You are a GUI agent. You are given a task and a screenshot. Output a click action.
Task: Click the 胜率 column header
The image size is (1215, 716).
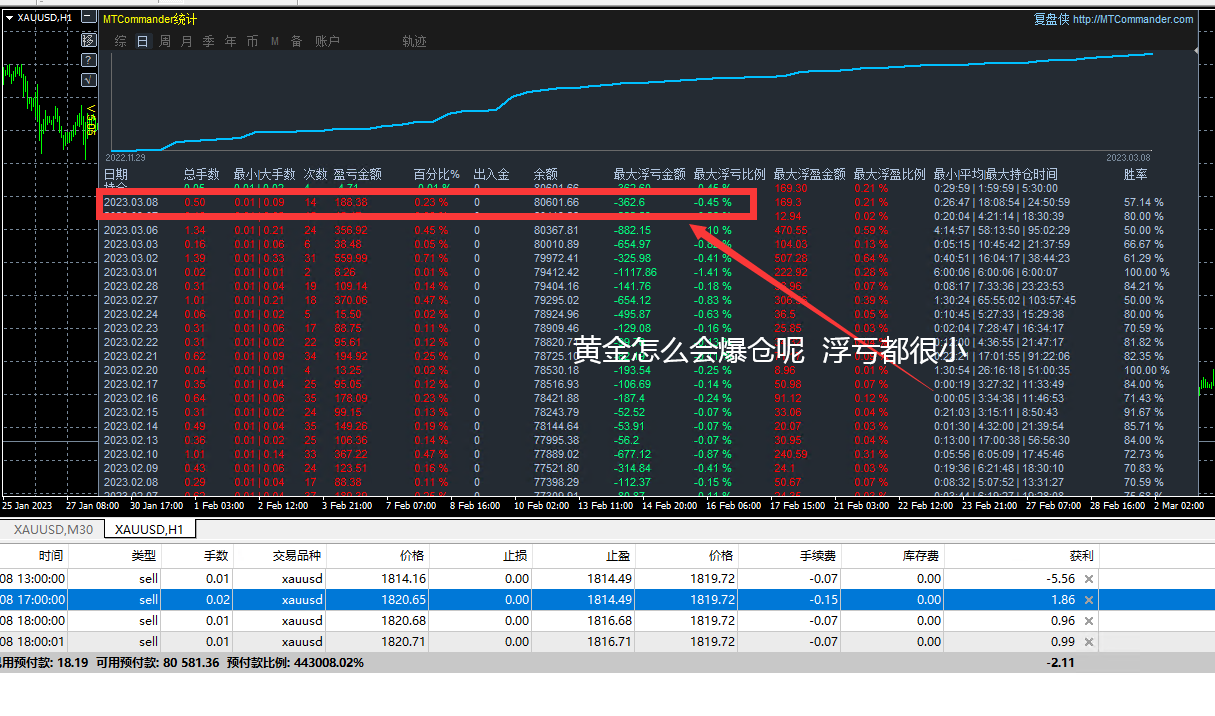1135,174
